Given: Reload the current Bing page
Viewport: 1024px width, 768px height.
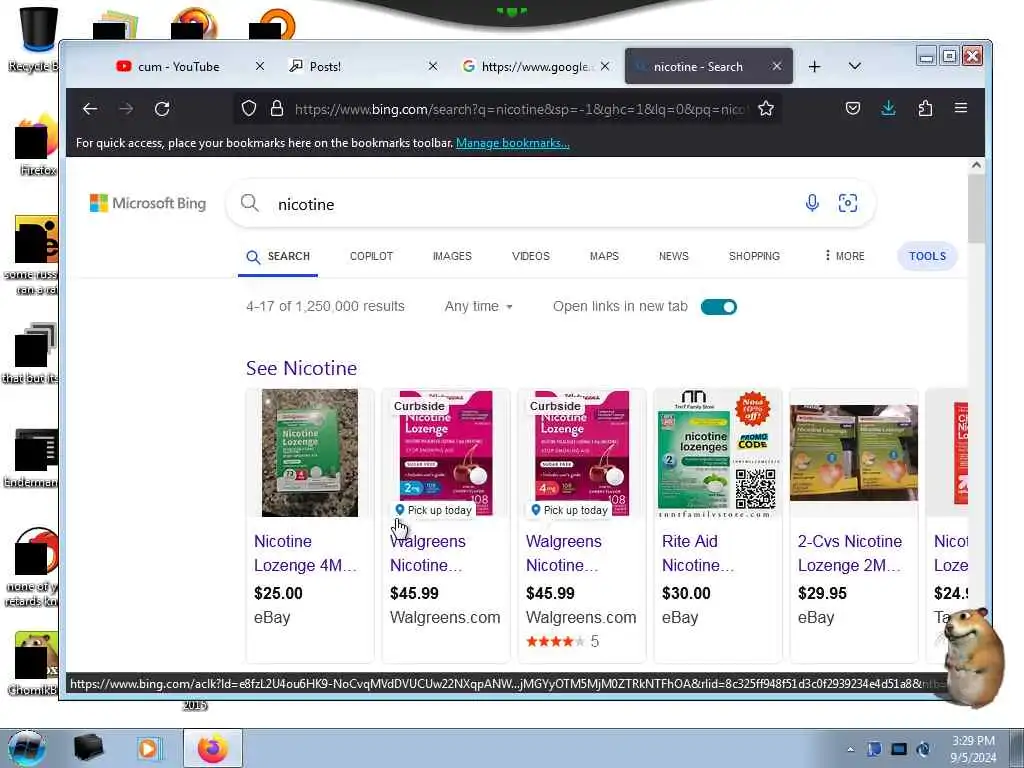Looking at the screenshot, I should (162, 108).
